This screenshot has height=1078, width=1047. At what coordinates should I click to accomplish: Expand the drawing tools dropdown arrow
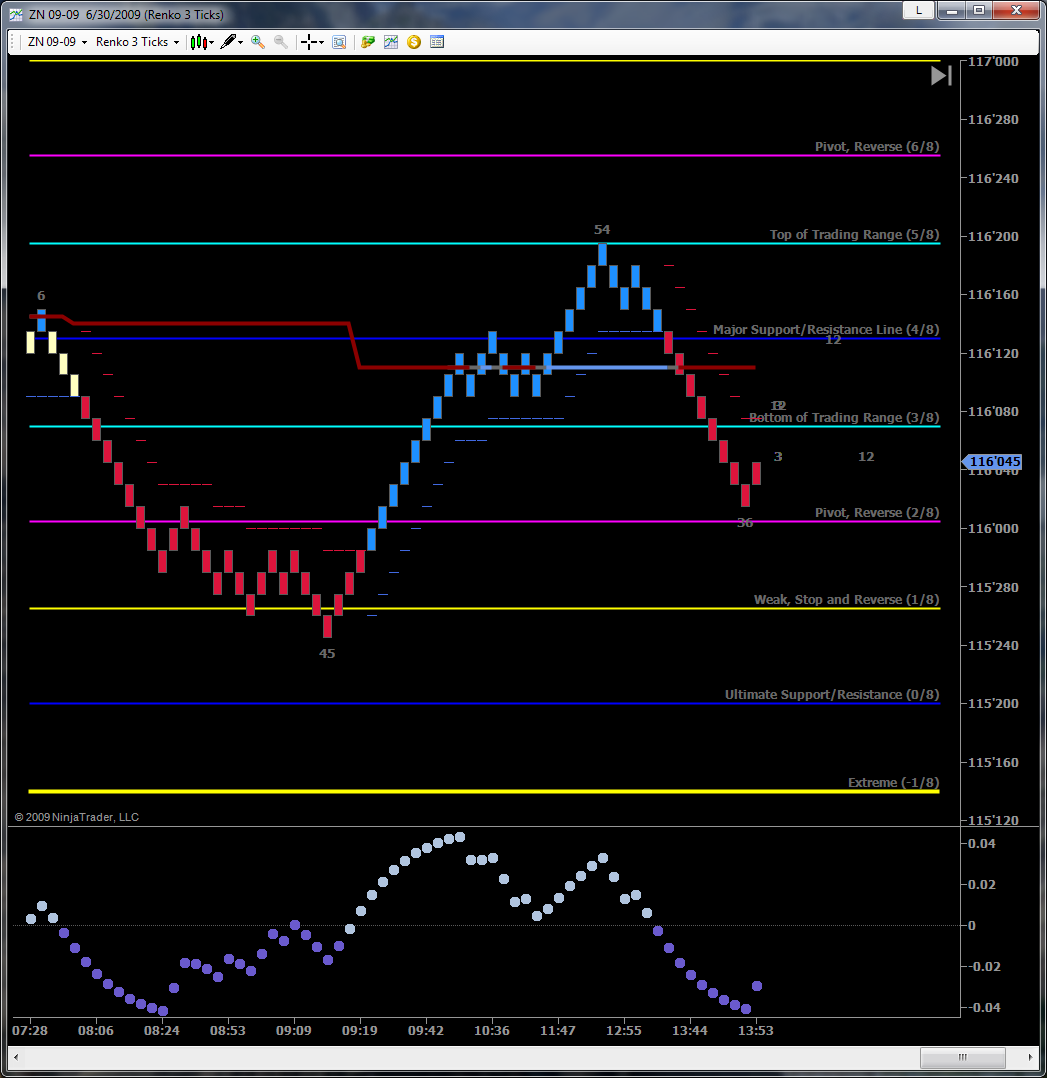[241, 43]
